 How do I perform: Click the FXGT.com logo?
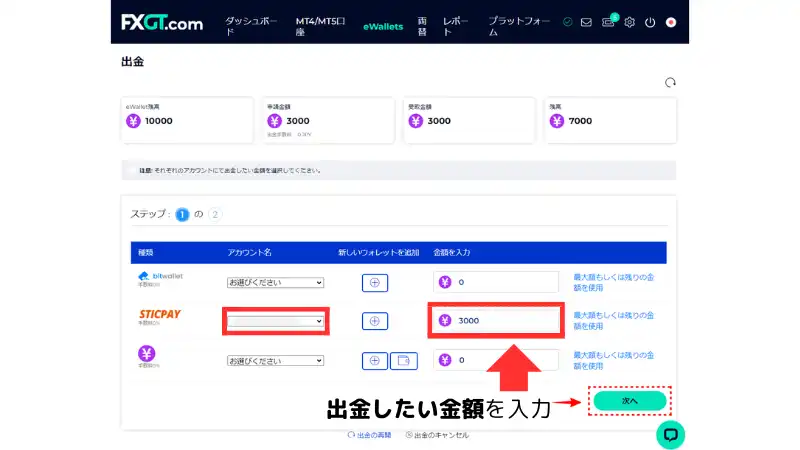pos(162,23)
